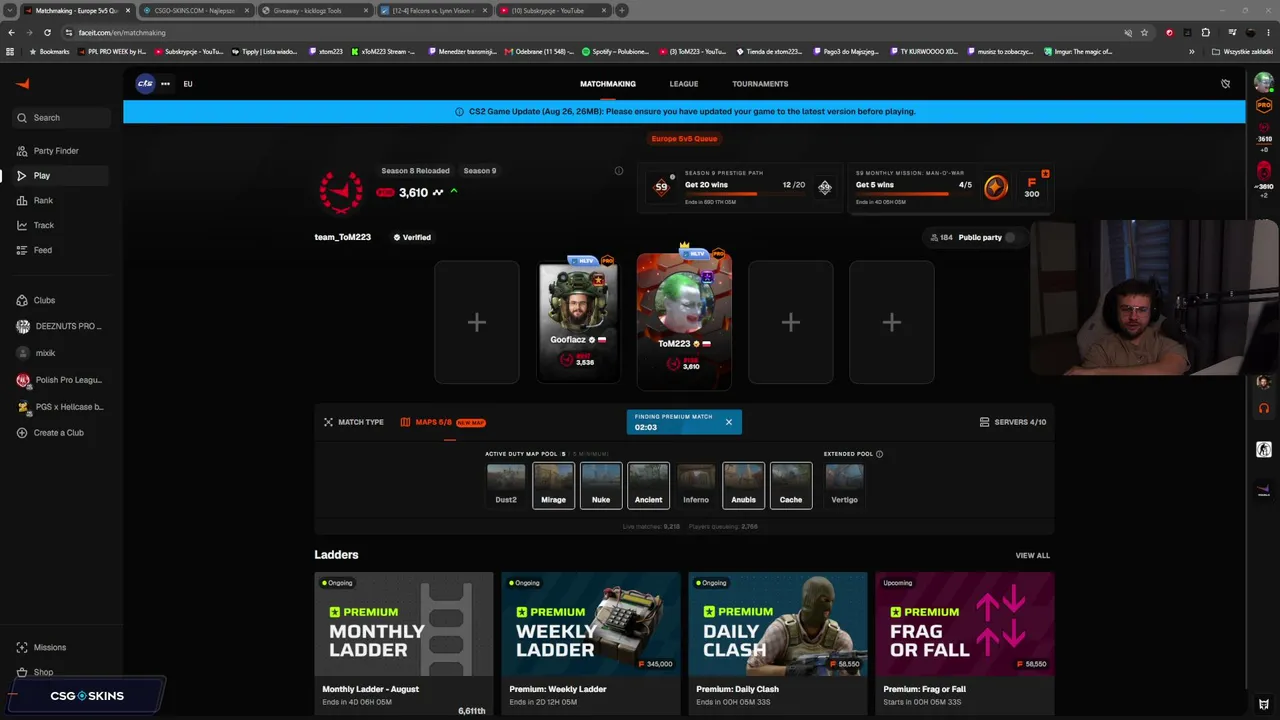Switch to the Tournaments tab
This screenshot has height=720, width=1280.
pos(760,84)
